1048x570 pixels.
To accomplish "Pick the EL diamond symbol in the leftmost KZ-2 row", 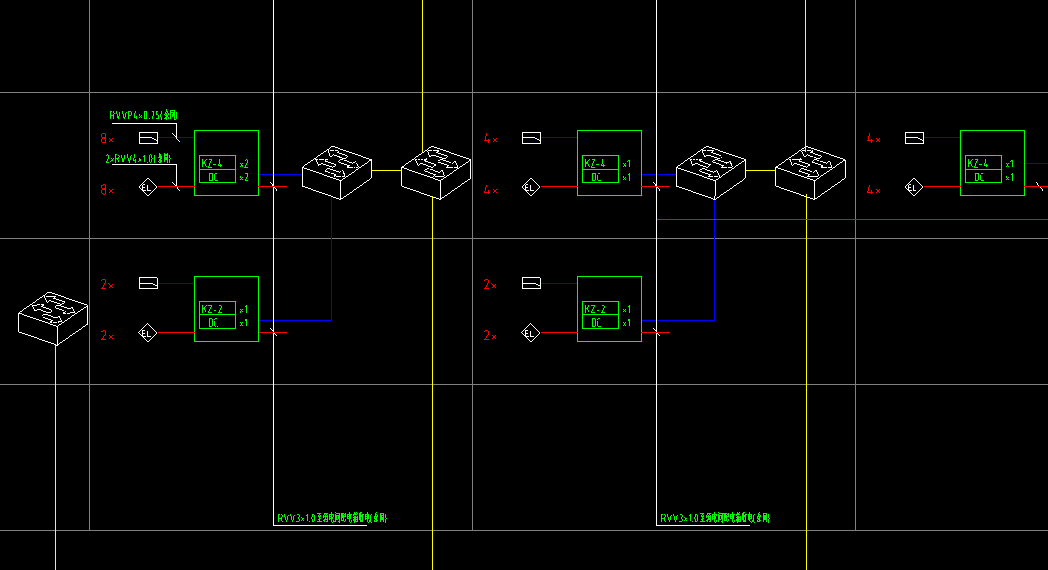I will point(147,334).
